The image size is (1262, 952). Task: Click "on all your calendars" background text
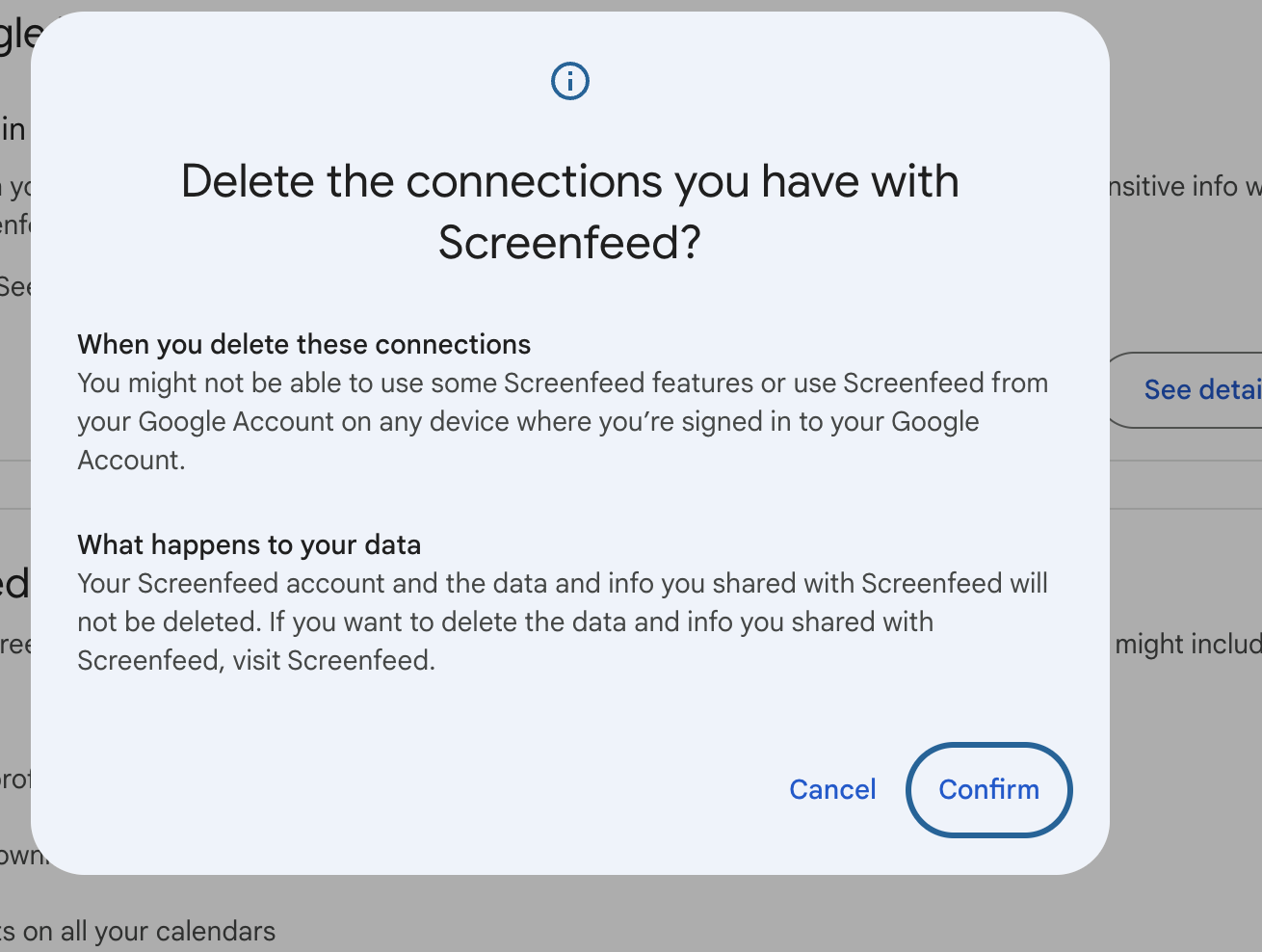click(145, 932)
